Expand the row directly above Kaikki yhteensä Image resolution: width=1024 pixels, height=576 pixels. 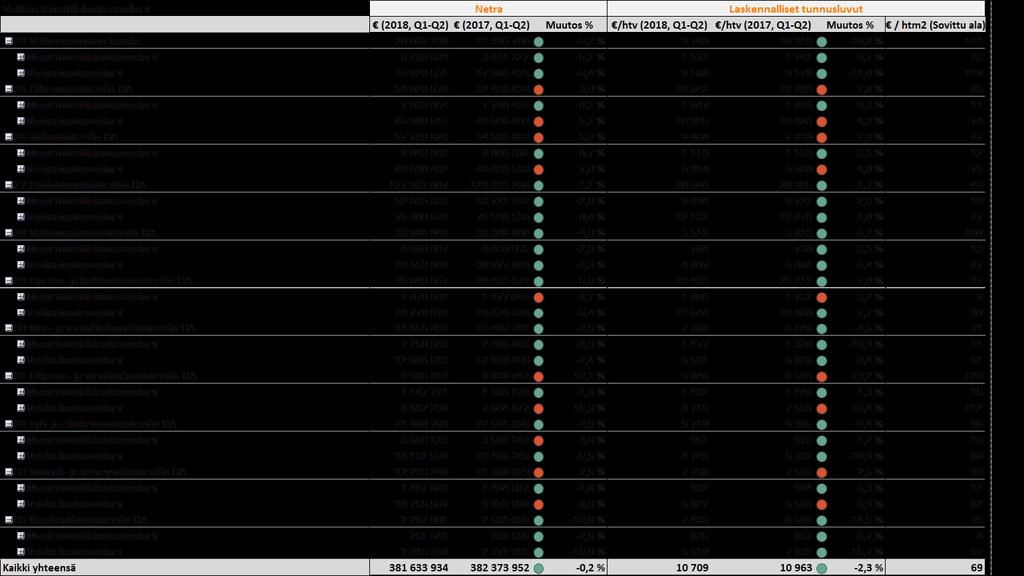click(20, 551)
